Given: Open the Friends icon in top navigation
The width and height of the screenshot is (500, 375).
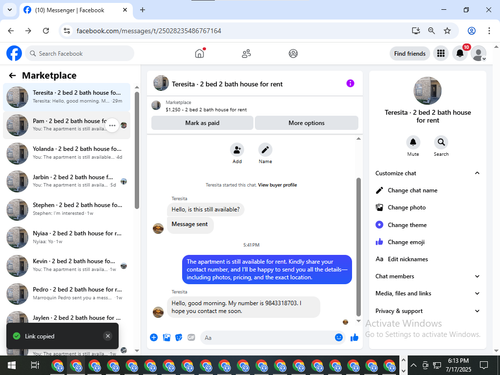Looking at the screenshot, I should click(x=246, y=53).
